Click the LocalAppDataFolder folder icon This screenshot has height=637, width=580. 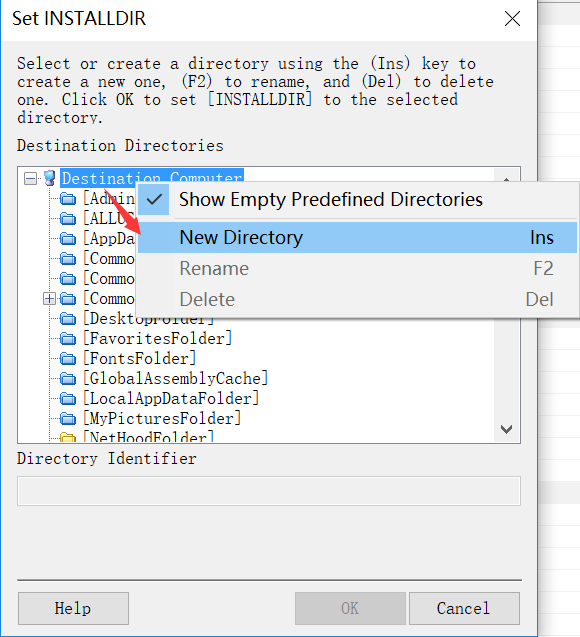tap(68, 399)
